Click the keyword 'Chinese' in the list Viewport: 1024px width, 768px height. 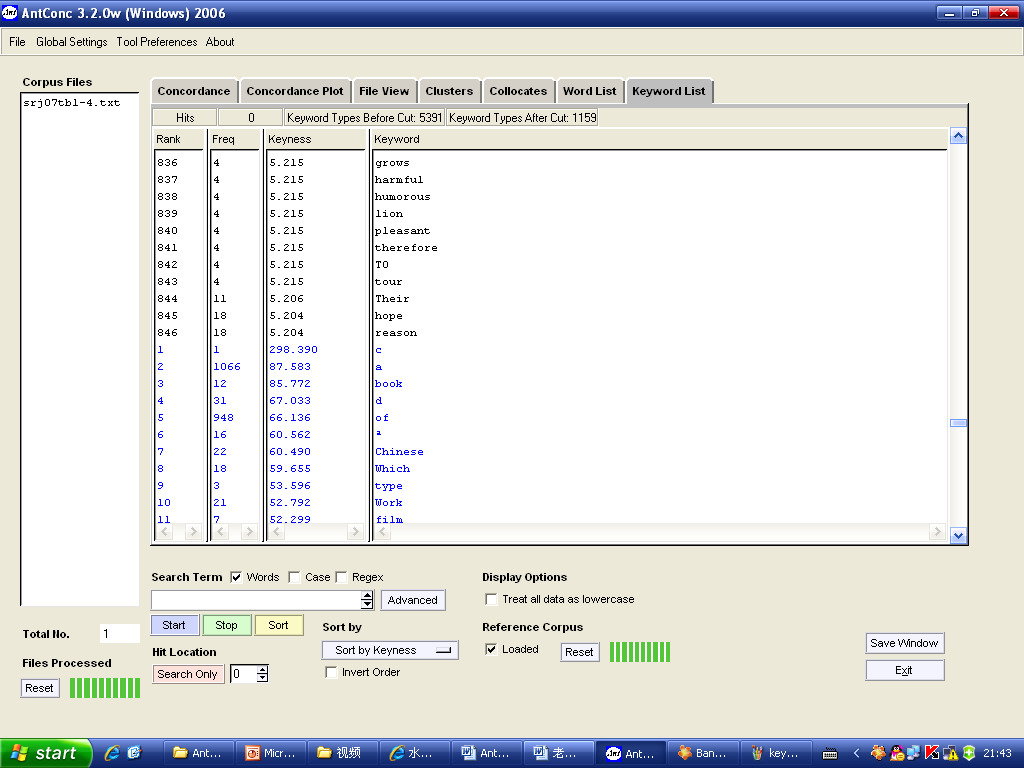point(399,452)
